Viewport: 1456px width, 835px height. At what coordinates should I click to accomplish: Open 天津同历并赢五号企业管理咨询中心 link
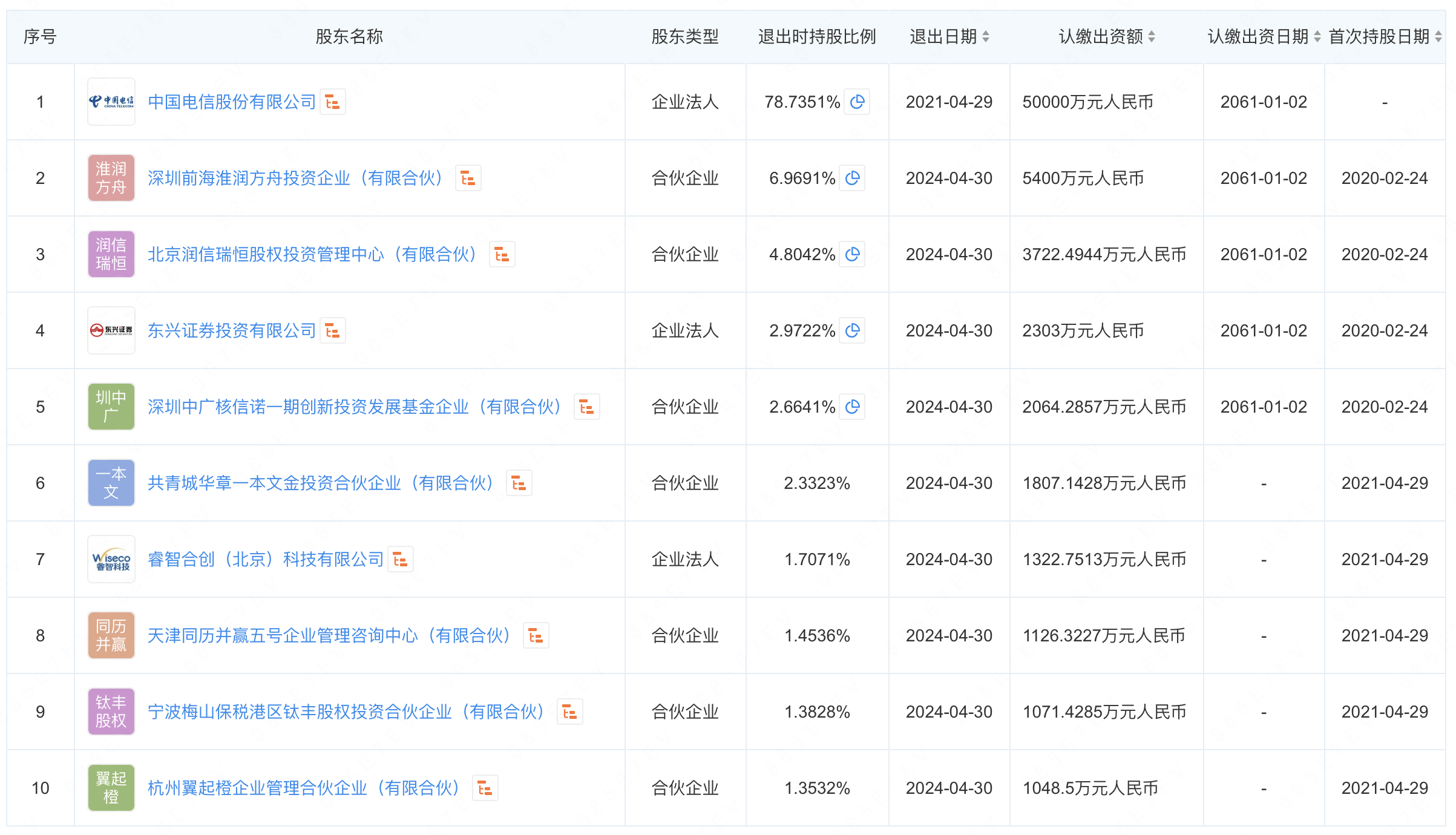(330, 635)
